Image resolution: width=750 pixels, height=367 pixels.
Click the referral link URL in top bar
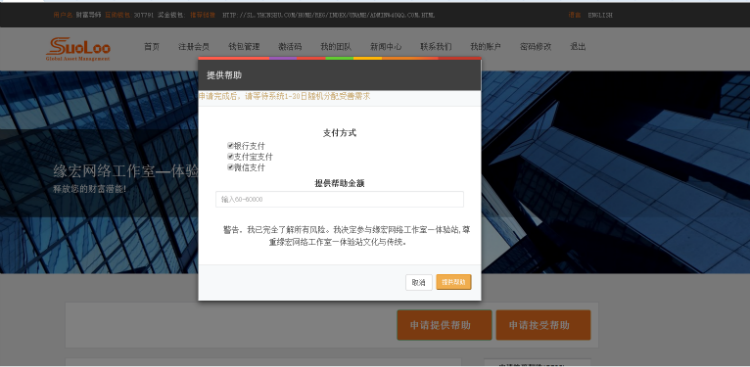coord(329,15)
